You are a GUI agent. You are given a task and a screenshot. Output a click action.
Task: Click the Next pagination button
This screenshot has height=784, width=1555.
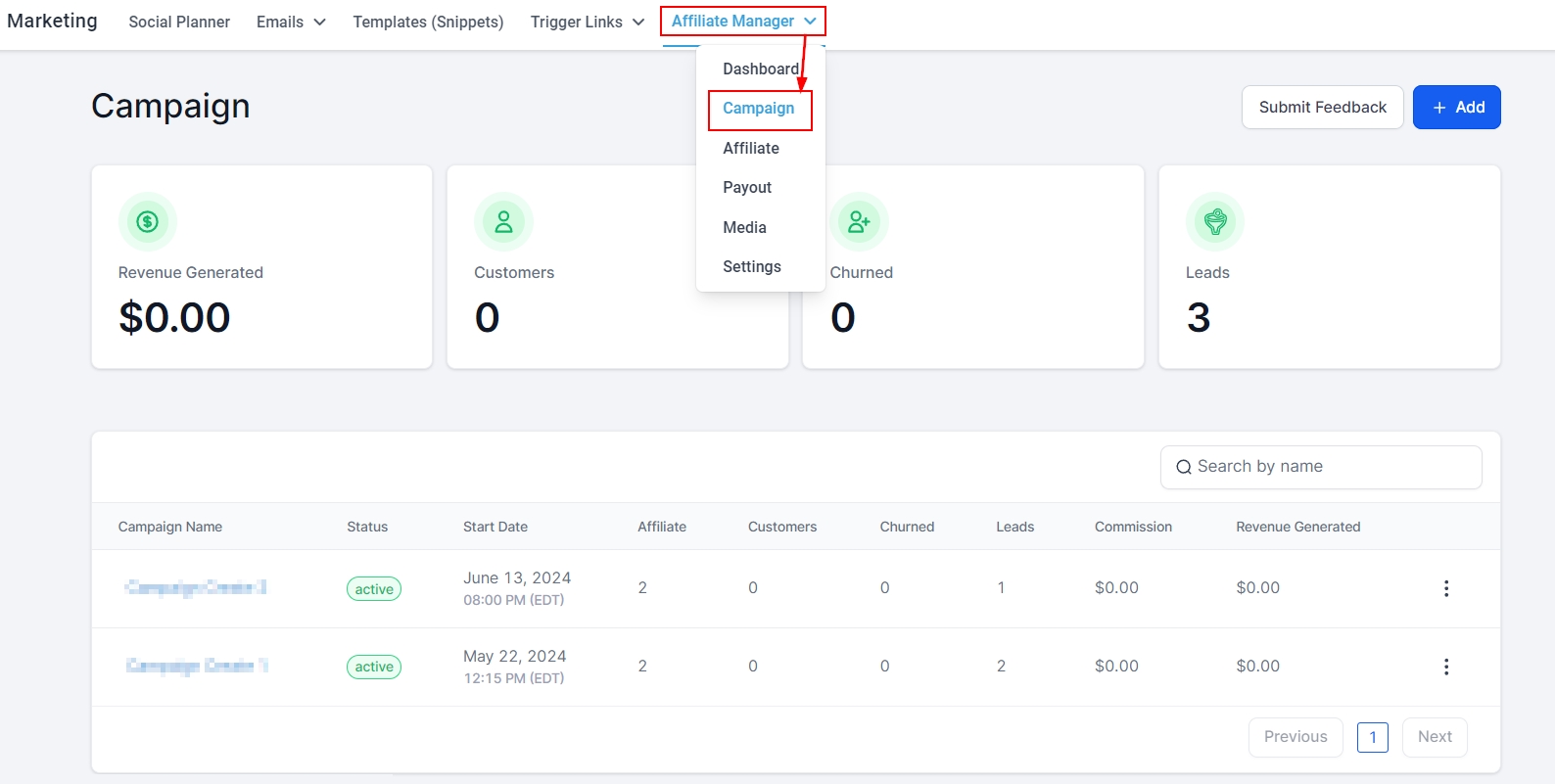point(1435,737)
